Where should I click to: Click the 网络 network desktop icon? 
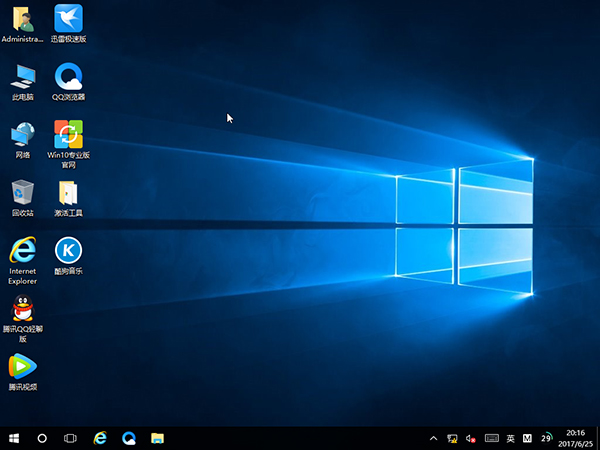[22, 134]
